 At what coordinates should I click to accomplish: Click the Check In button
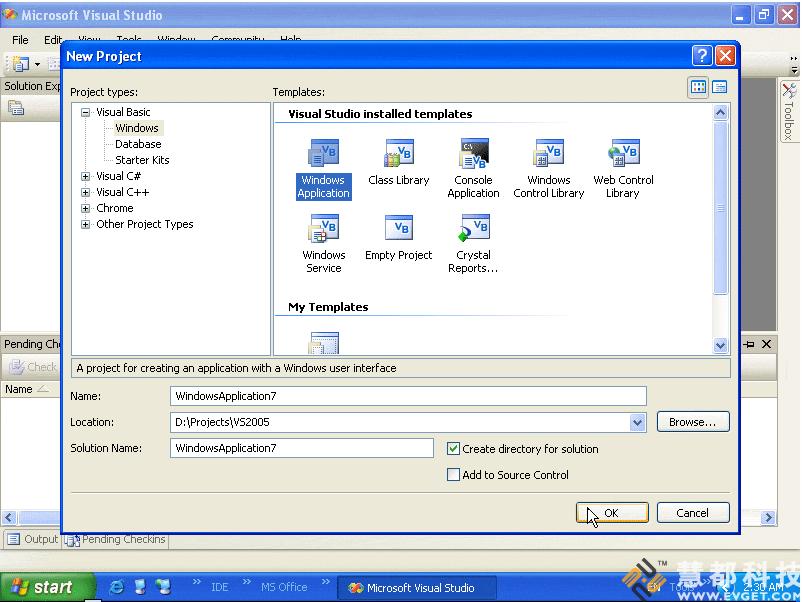[33, 367]
